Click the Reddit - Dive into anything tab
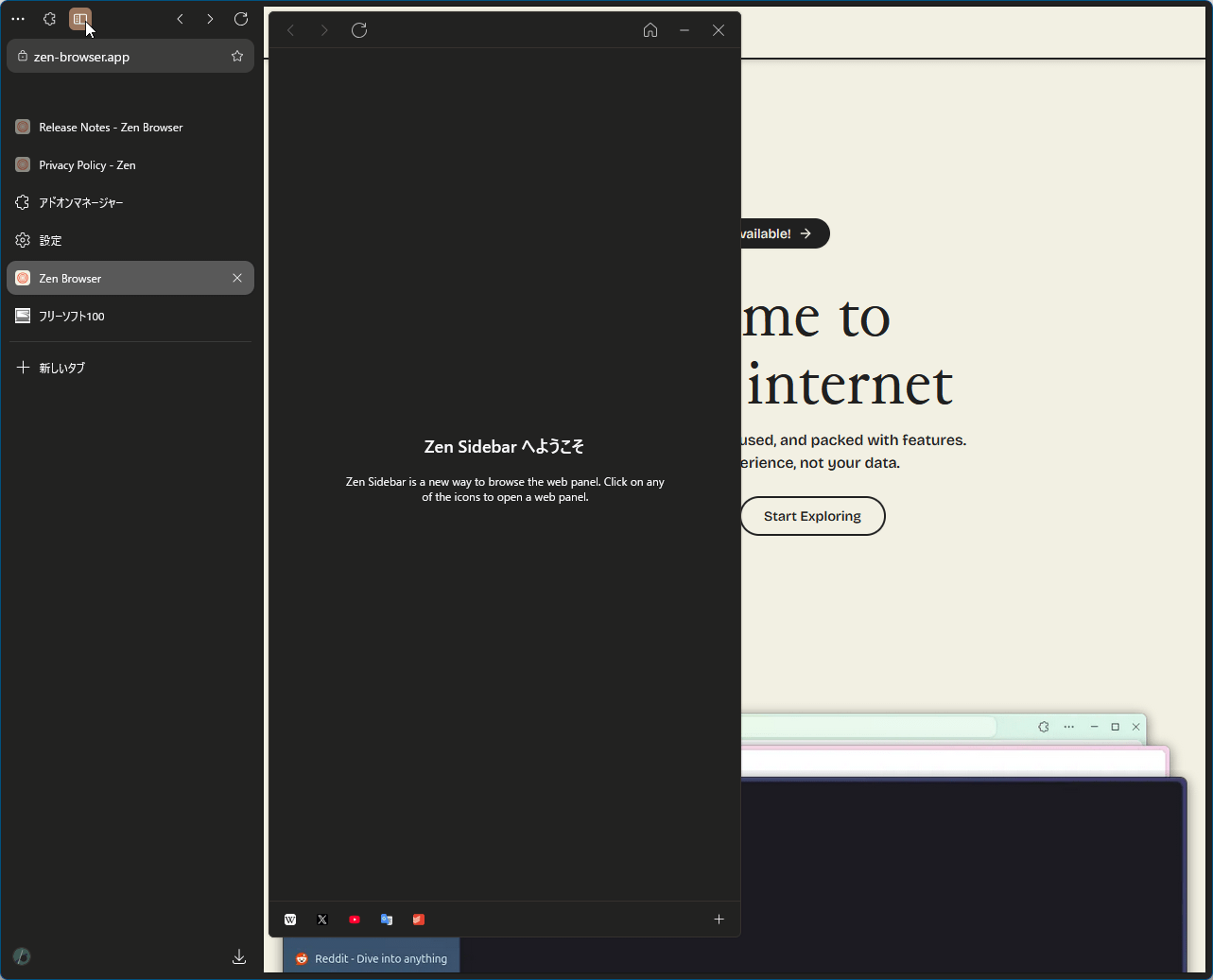This screenshot has width=1213, height=980. coord(372,958)
